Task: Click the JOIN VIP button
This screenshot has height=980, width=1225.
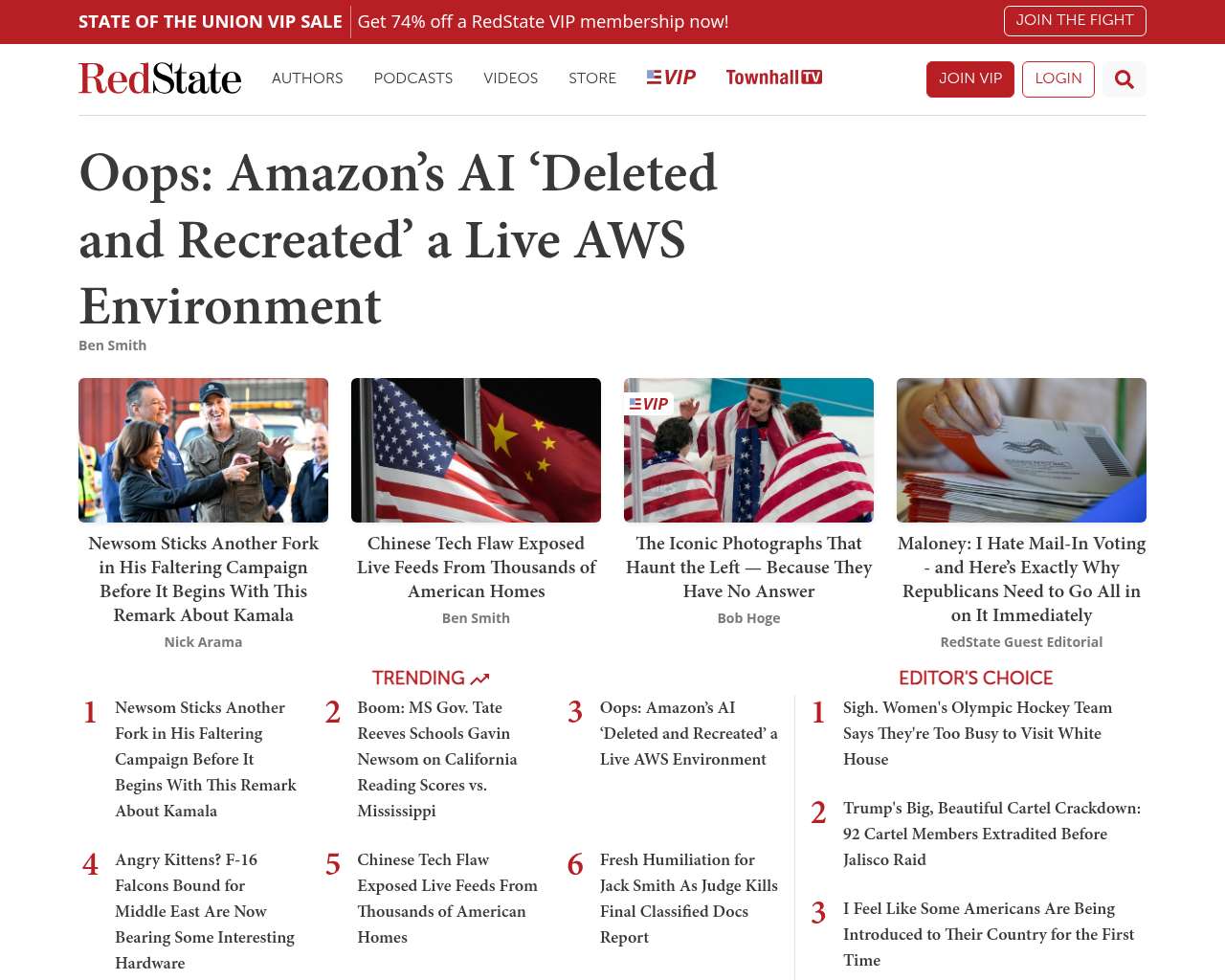Action: (970, 79)
